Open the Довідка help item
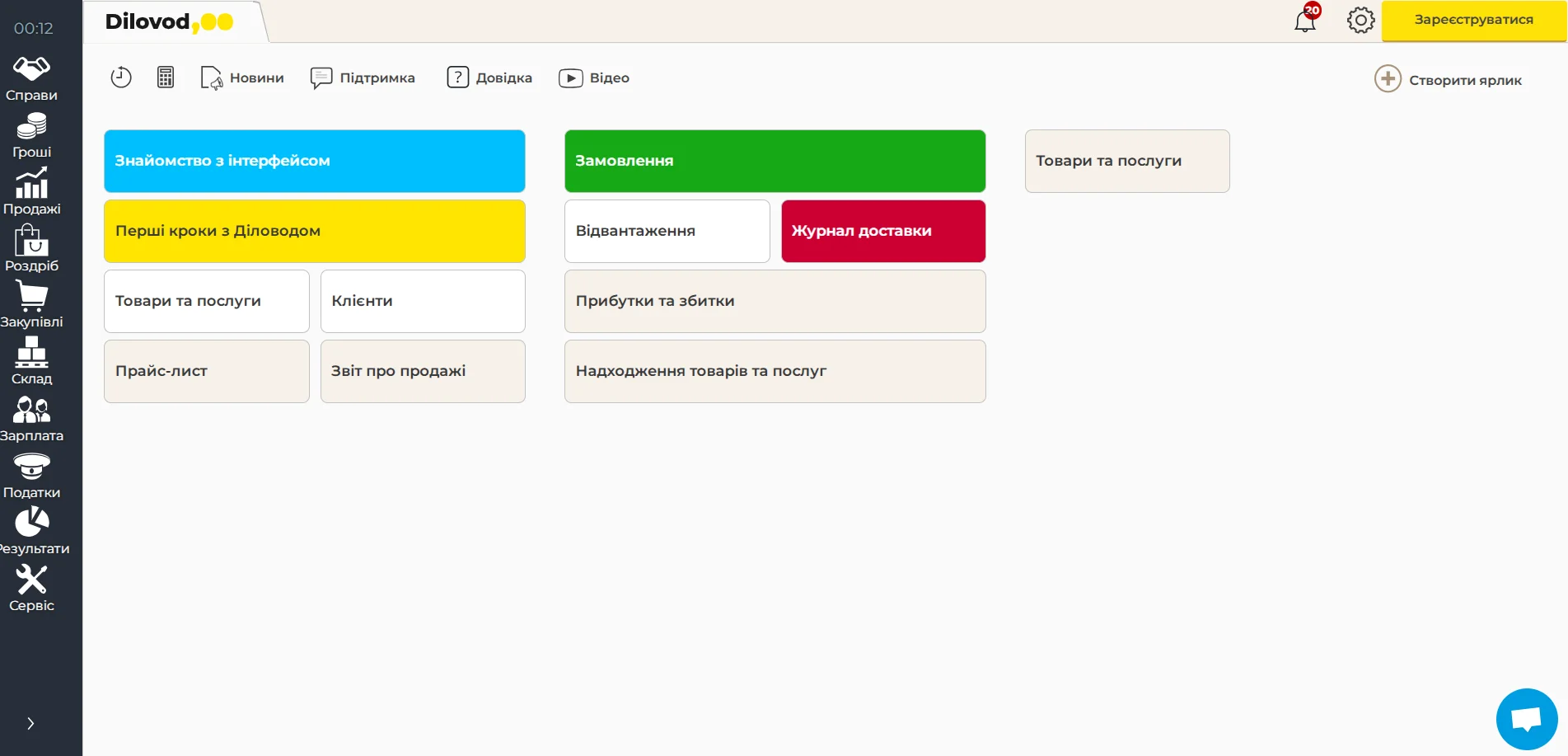Screen dimensions: 1568x756 click(x=489, y=77)
